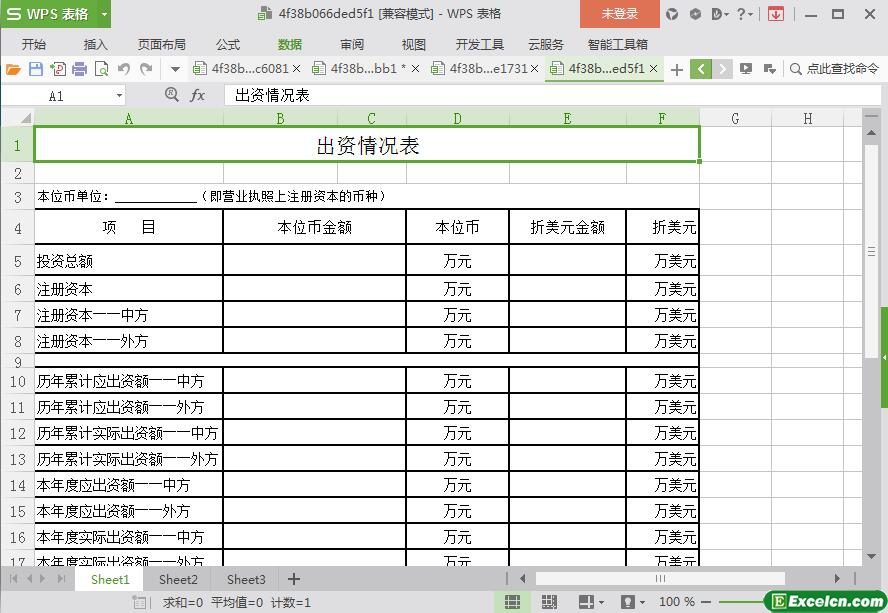This screenshot has height=613, width=888.
Task: Click the cell 投资总额
Action: (129, 261)
